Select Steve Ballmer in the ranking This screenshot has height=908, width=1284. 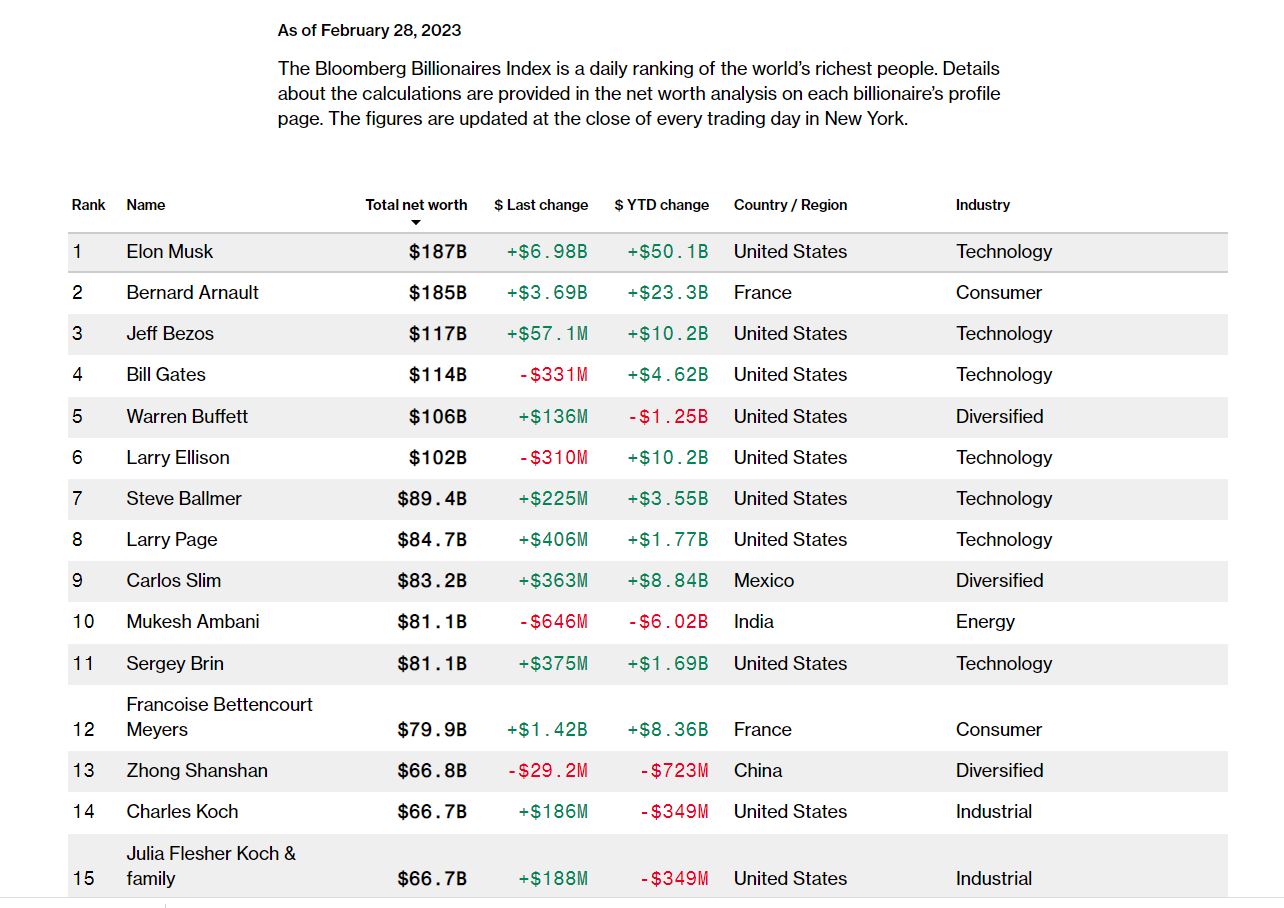[x=184, y=499]
